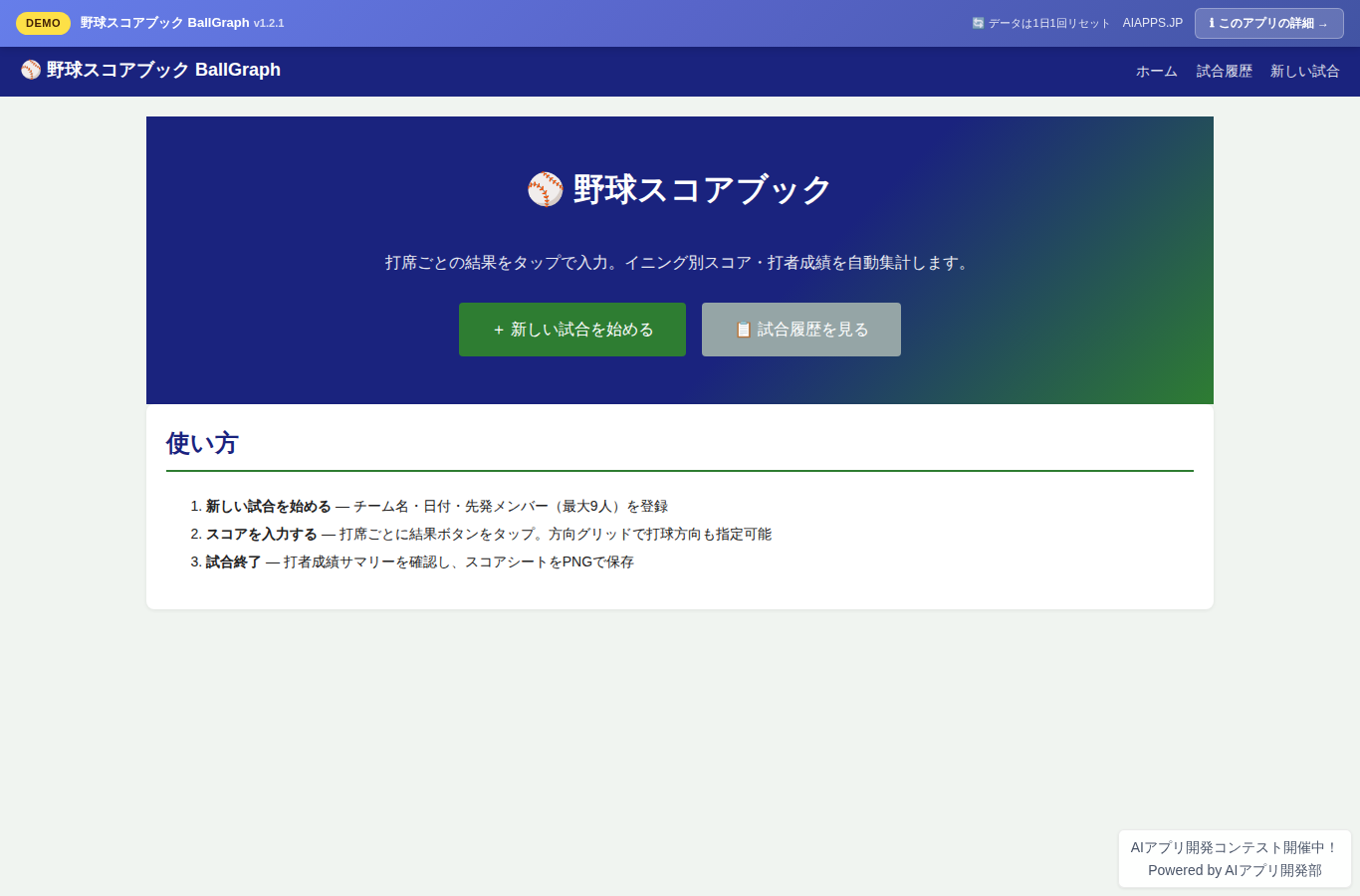Click the AIアプリ開発コンテスト開催中 notice
This screenshot has width=1360, height=896.
point(1235,847)
